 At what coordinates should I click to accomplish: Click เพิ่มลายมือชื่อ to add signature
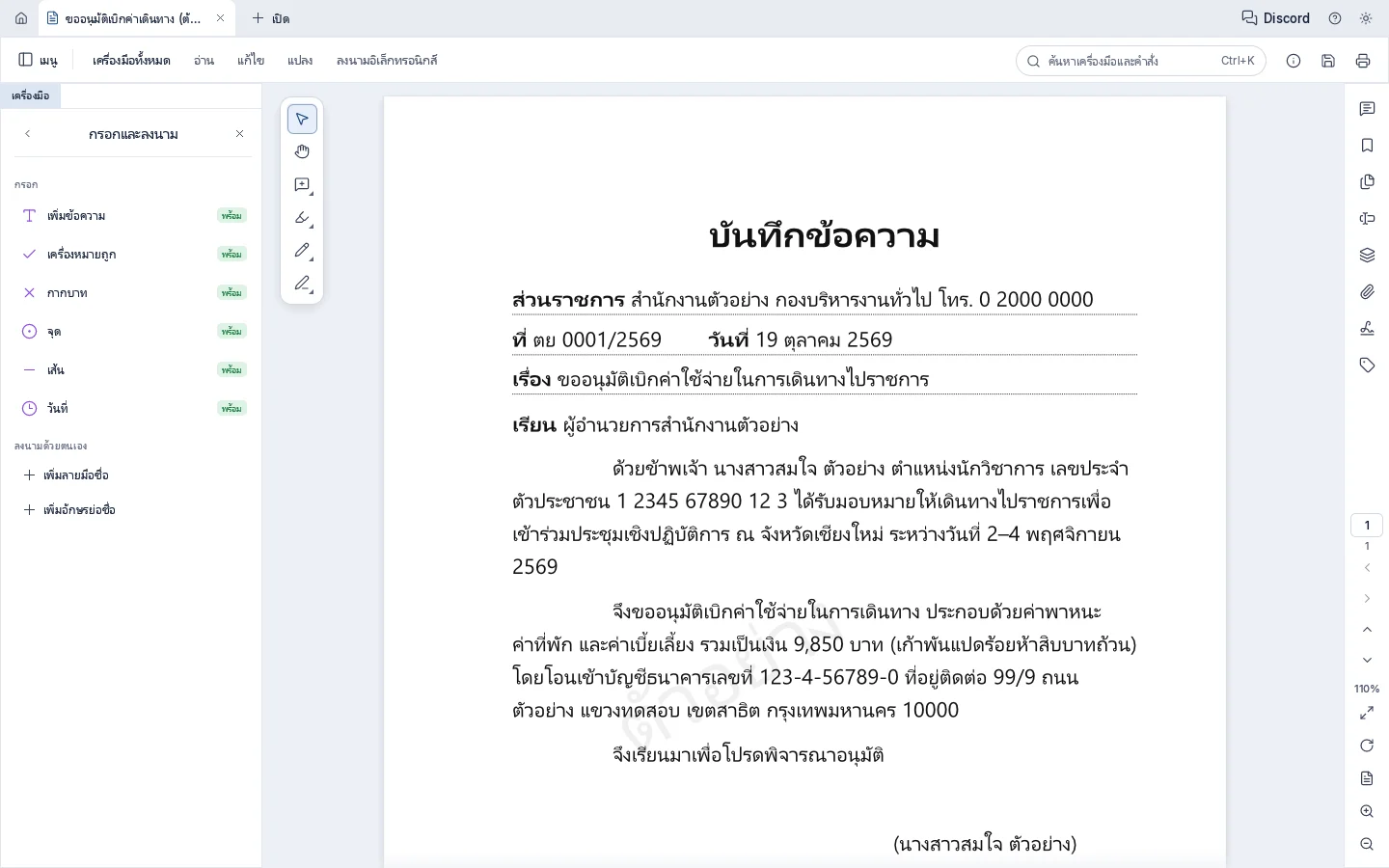pyautogui.click(x=68, y=475)
